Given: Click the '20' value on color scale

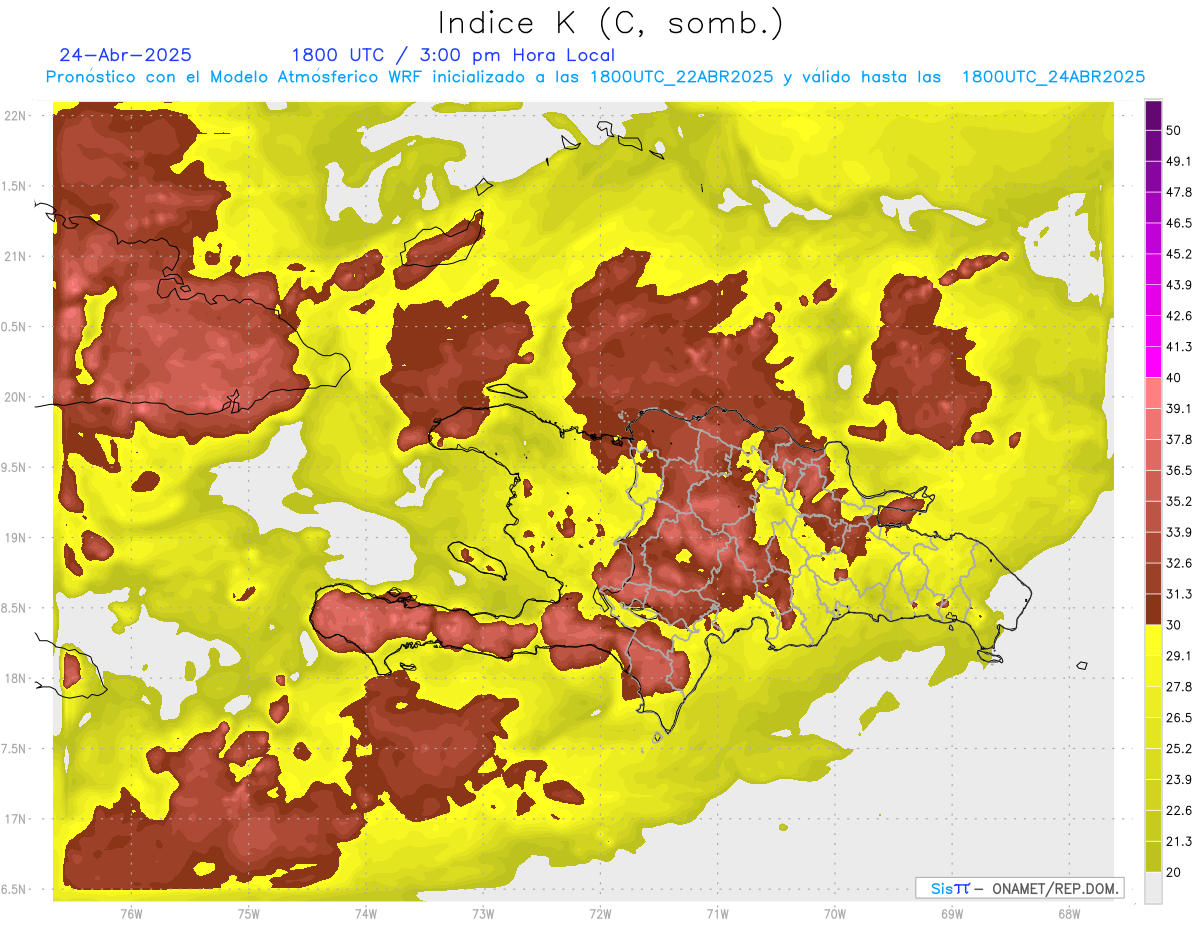Looking at the screenshot, I should click(1175, 873).
